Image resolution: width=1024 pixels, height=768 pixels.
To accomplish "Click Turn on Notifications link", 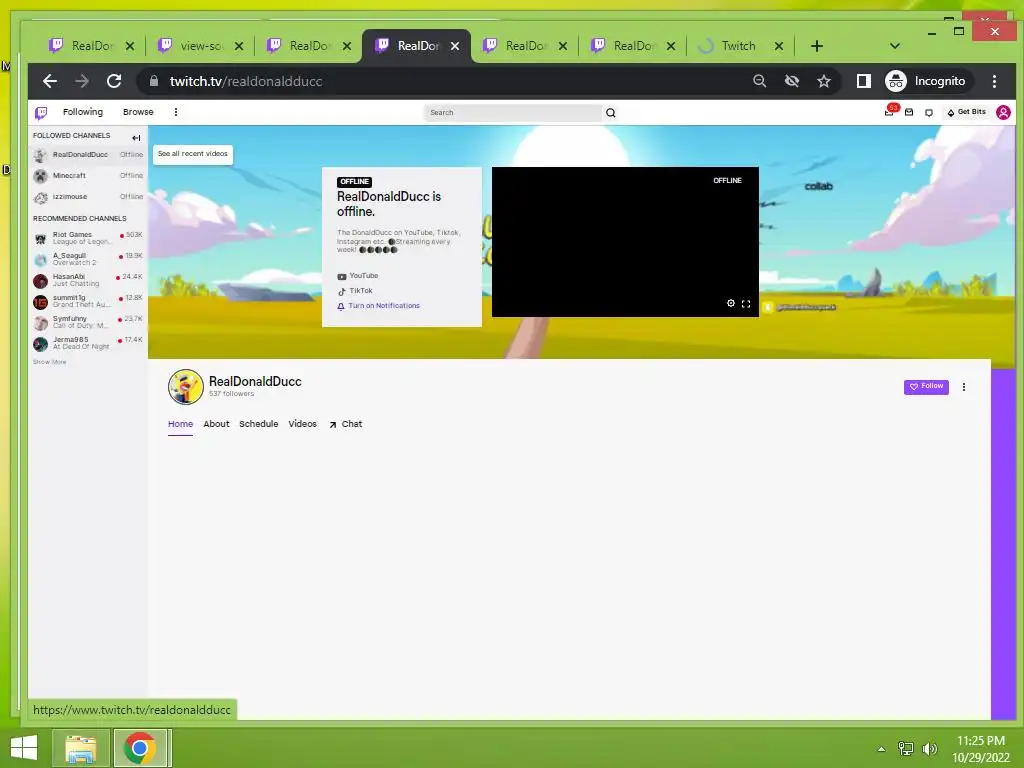I will 379,306.
